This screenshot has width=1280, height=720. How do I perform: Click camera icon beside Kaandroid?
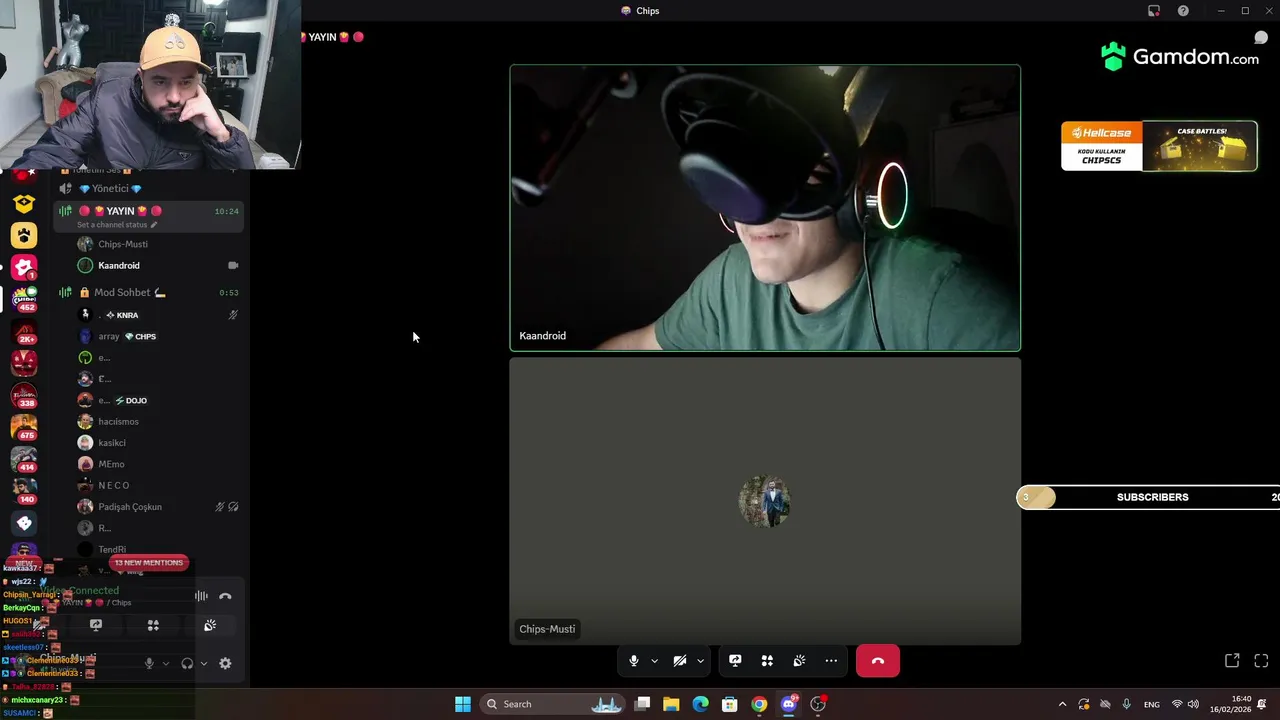[233, 265]
